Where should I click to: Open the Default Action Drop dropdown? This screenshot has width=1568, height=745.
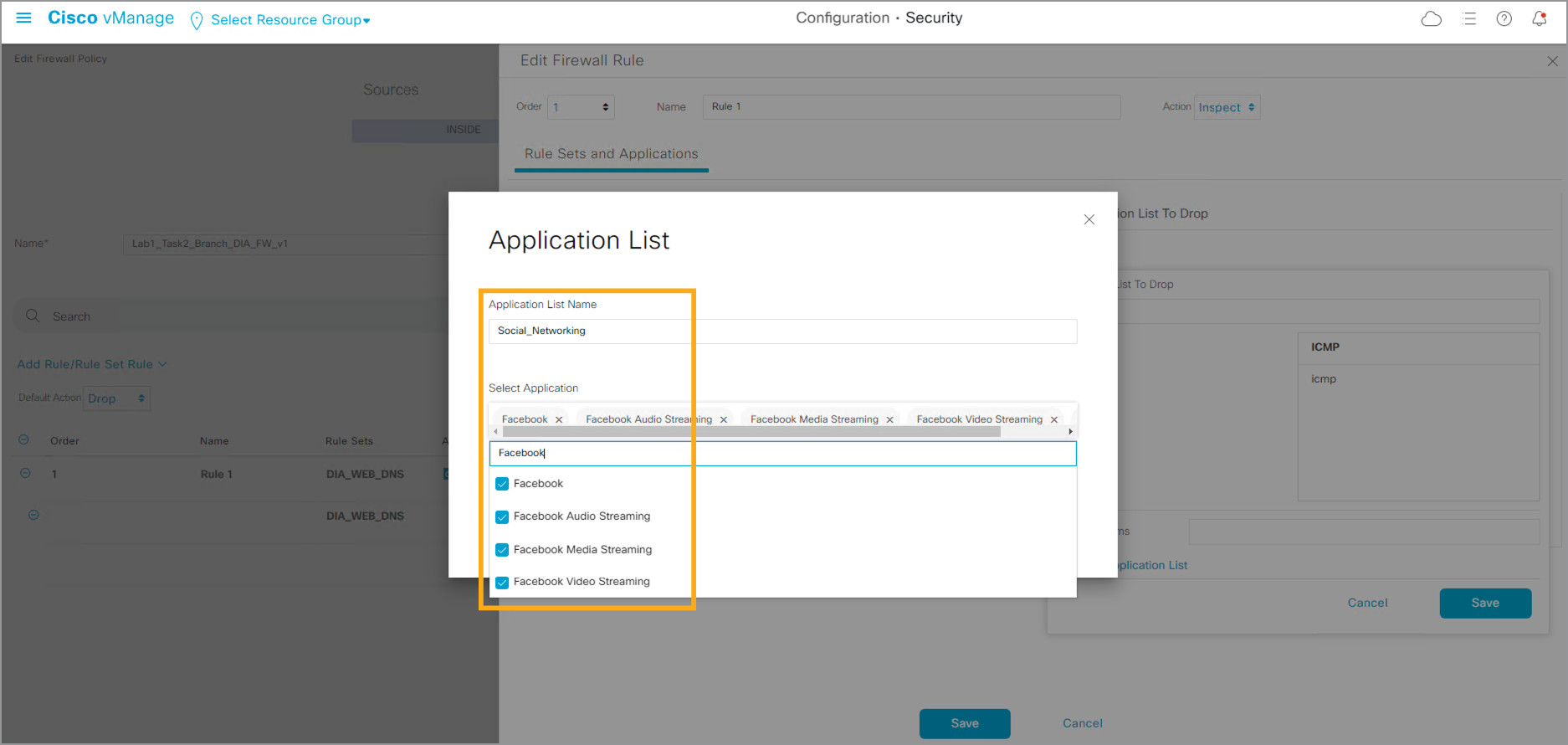coord(117,398)
